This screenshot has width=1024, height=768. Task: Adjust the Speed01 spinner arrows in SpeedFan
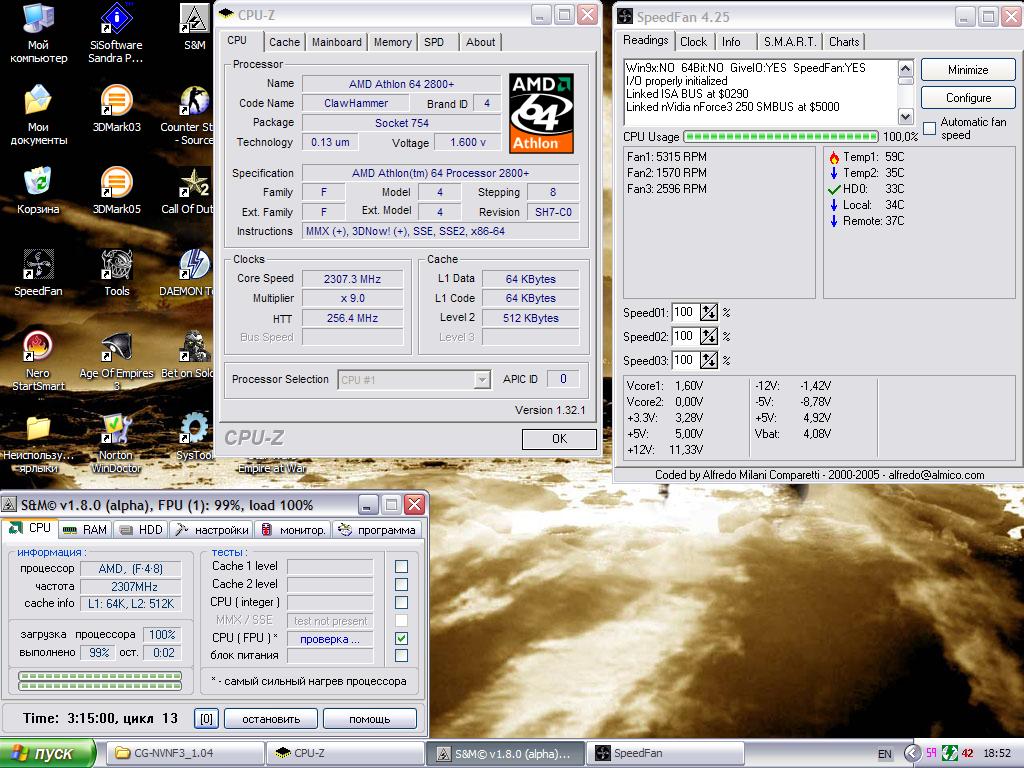(709, 312)
